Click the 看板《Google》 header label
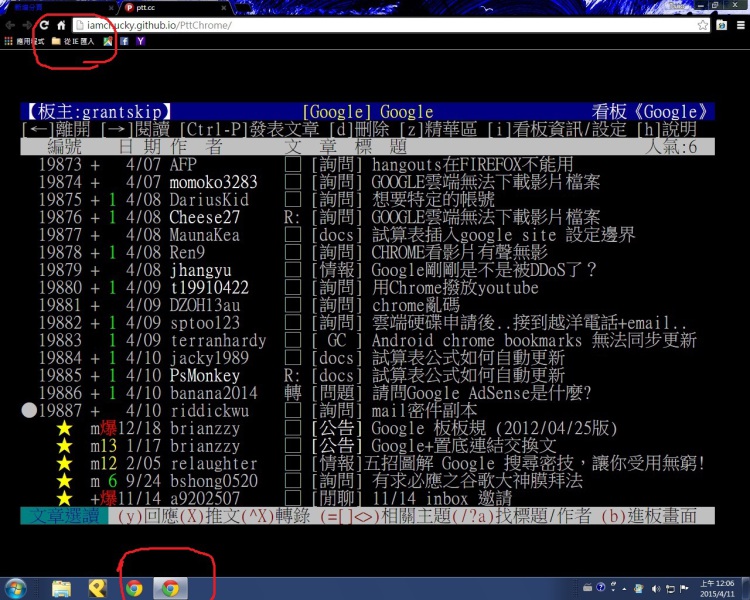750x600 pixels. click(x=651, y=111)
